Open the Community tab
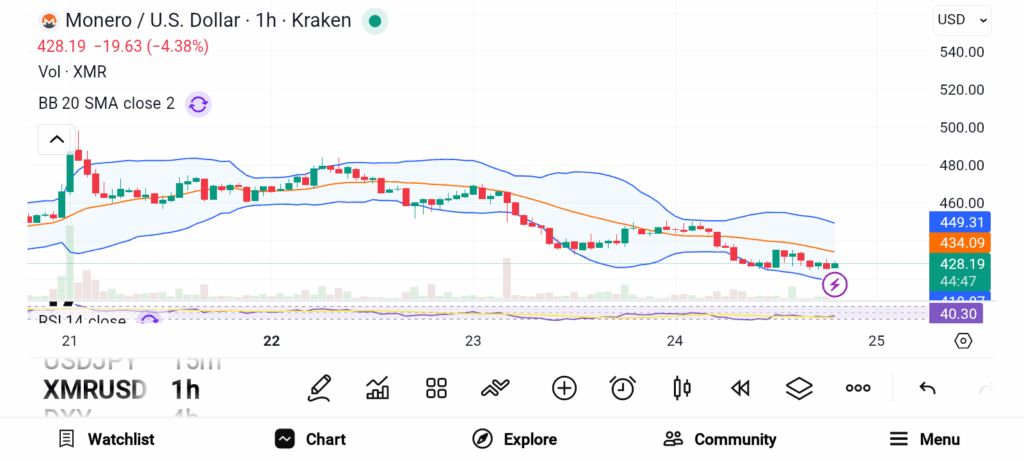The image size is (1024, 461). 720,439
